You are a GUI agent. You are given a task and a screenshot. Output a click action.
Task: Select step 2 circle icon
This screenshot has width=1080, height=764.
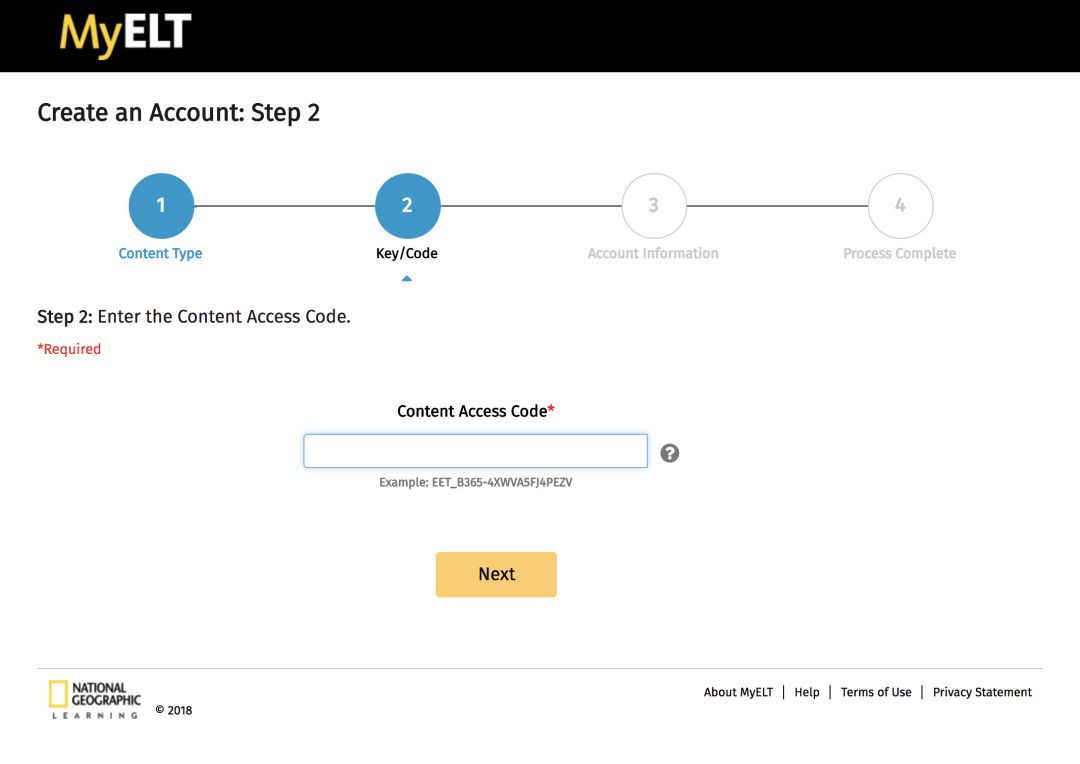(x=408, y=205)
